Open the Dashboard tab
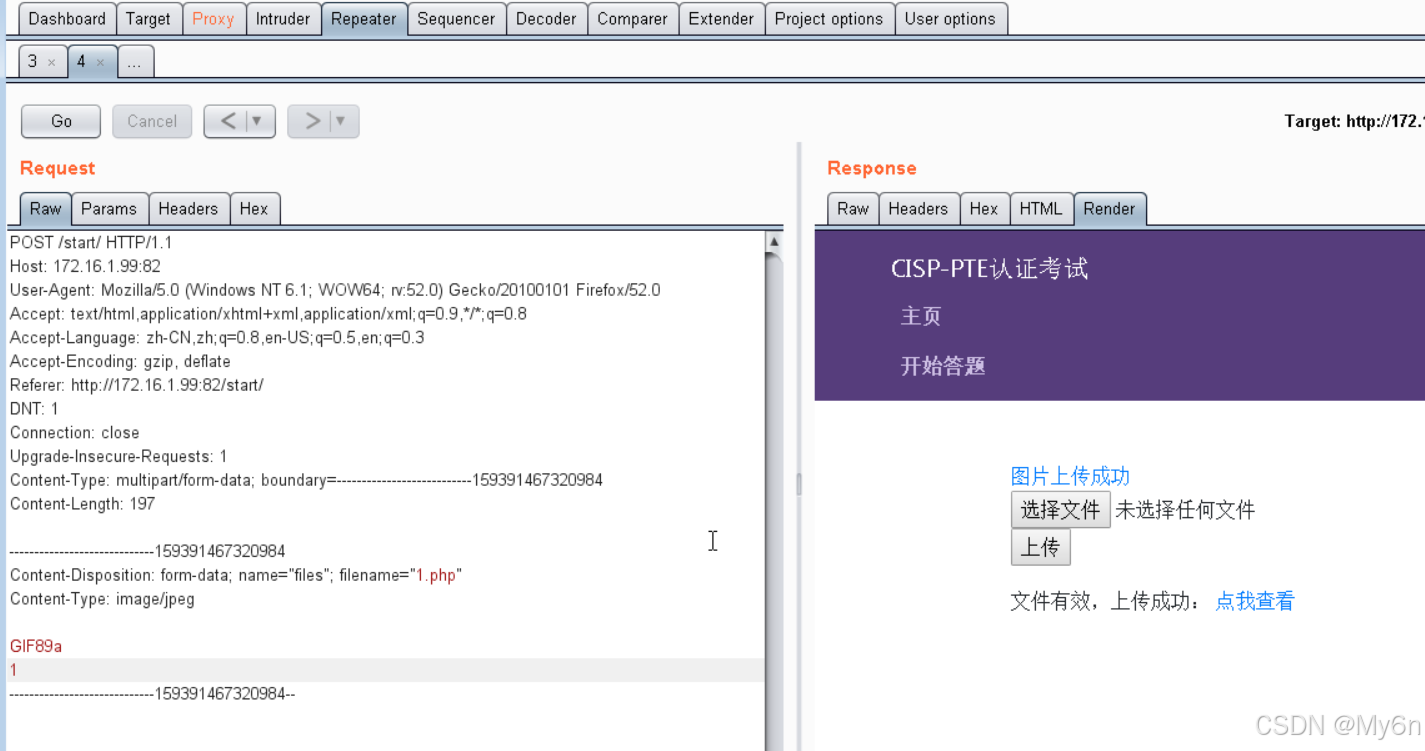Viewport: 1425px width, 751px height. 67,19
